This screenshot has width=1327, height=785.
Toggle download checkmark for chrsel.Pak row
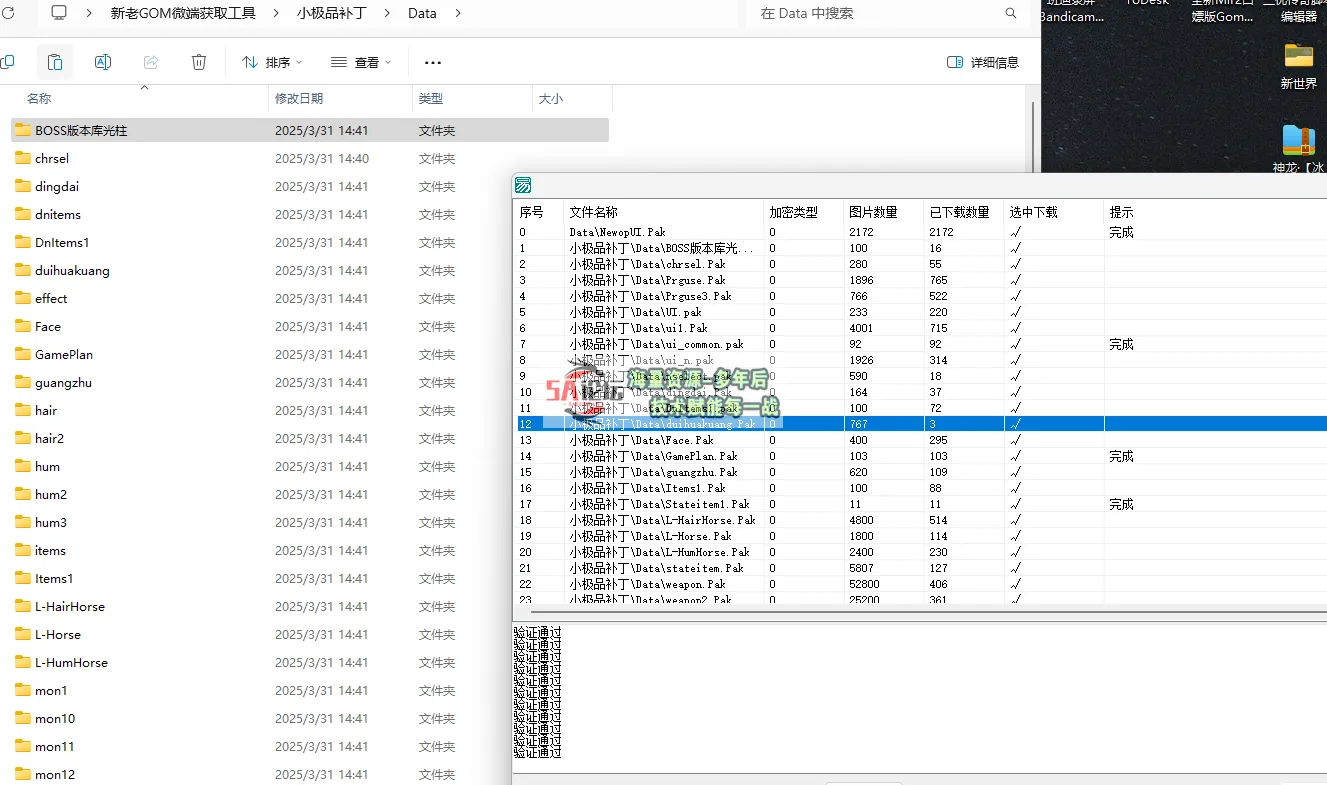(x=1016, y=264)
